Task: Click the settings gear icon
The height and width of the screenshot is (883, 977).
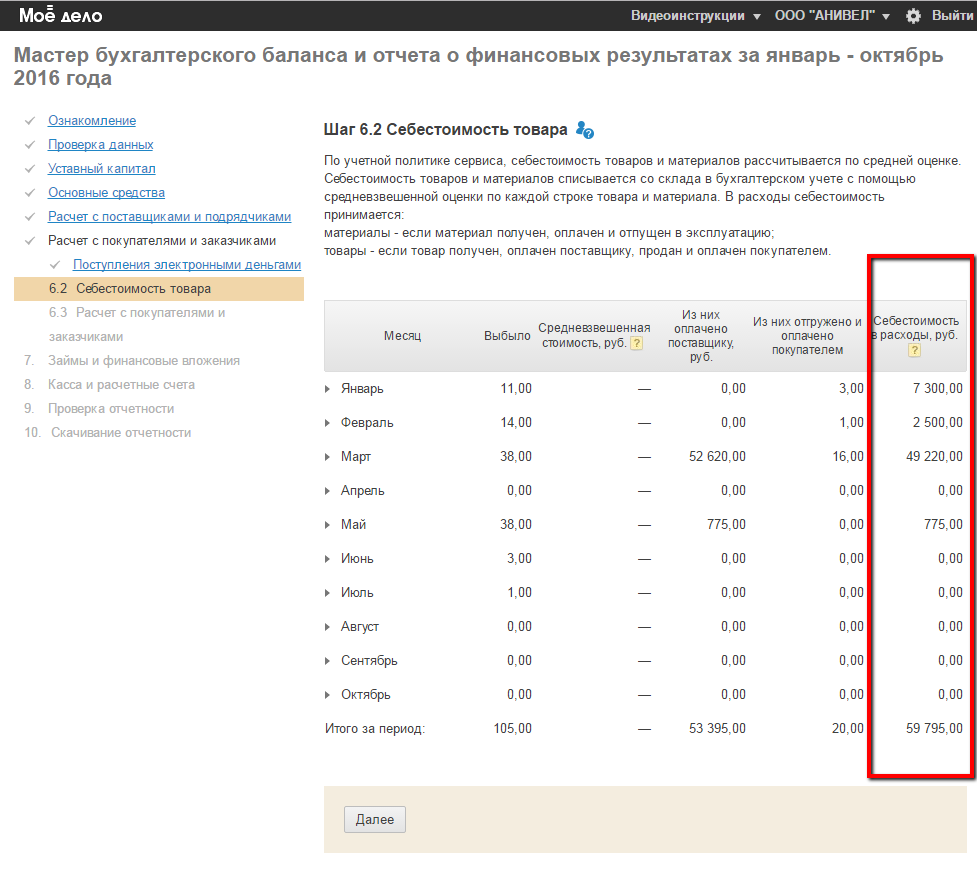Action: point(912,16)
